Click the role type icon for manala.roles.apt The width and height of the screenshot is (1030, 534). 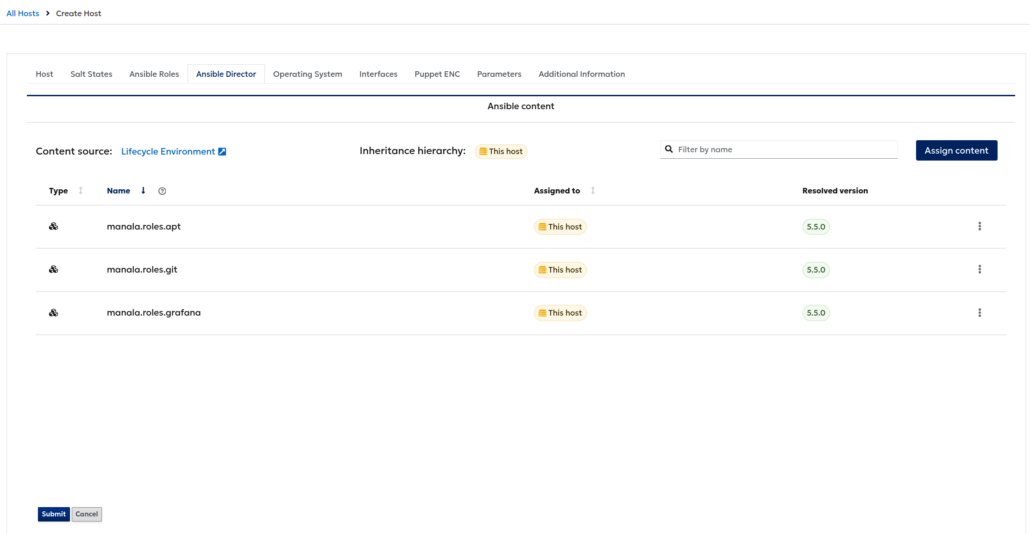pyautogui.click(x=54, y=227)
